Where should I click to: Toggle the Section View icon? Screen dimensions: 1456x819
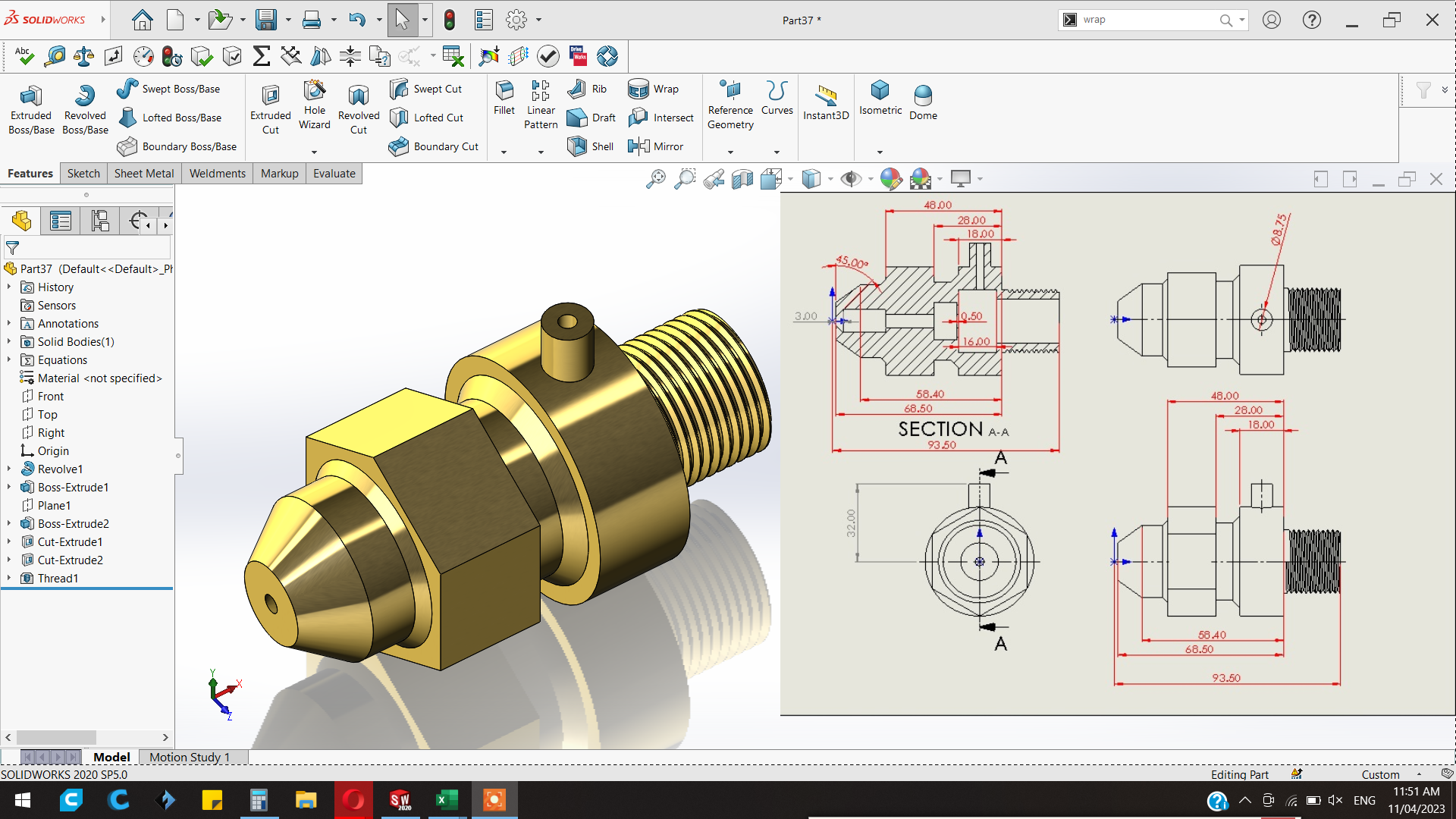[742, 179]
